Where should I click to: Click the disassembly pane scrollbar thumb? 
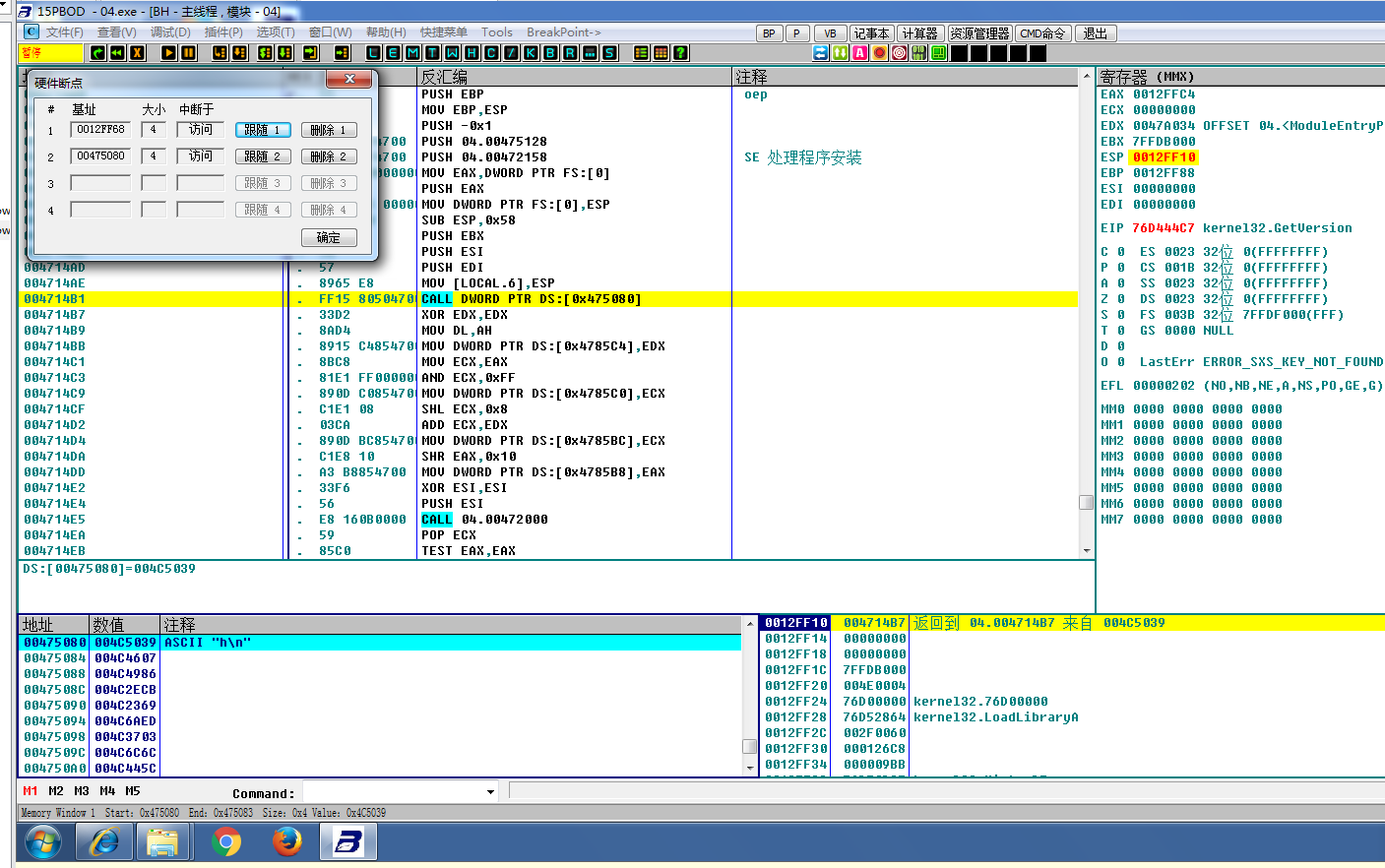[1087, 502]
